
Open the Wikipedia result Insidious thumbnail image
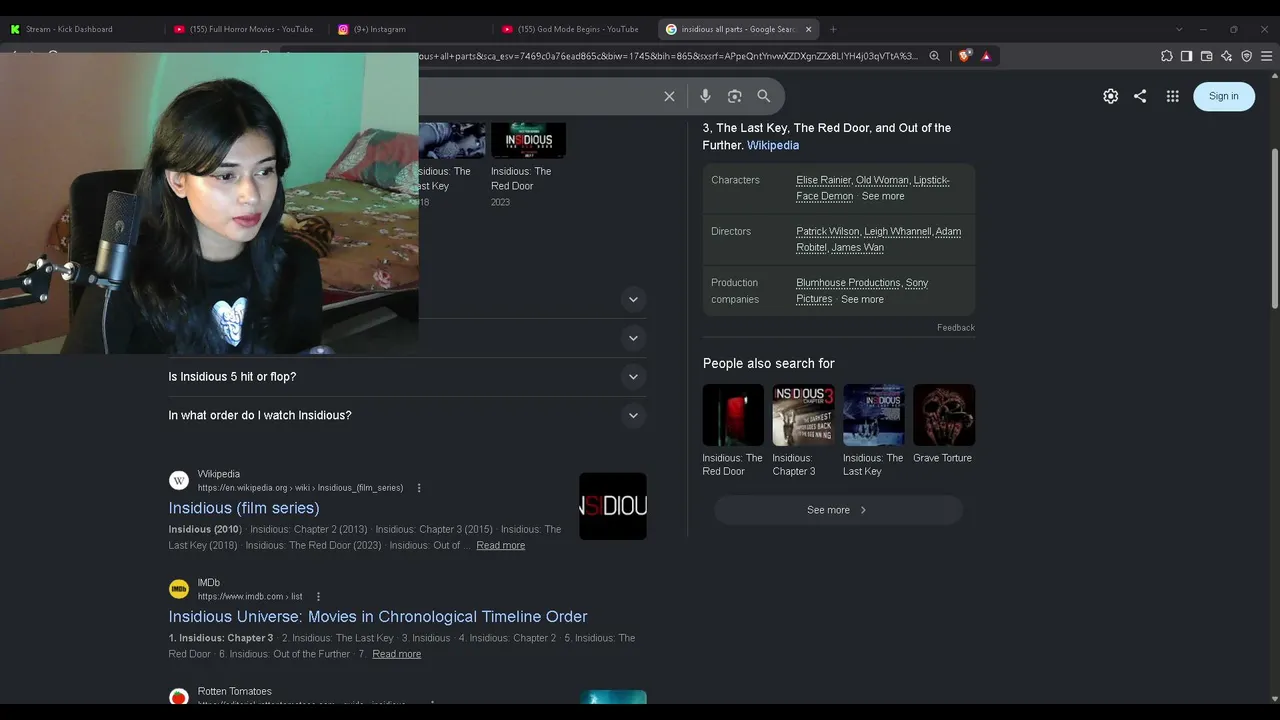click(x=613, y=506)
